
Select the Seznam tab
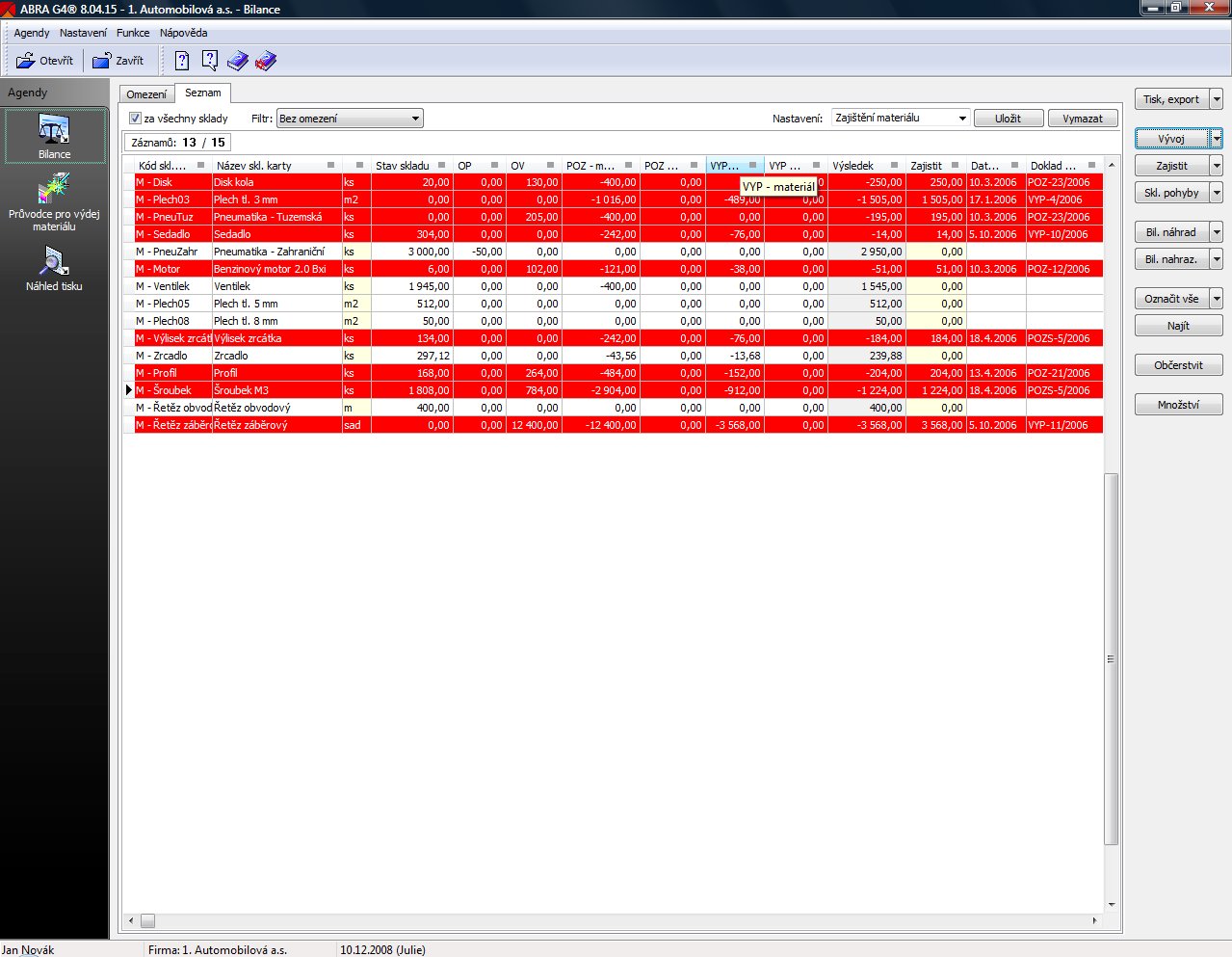[x=202, y=93]
